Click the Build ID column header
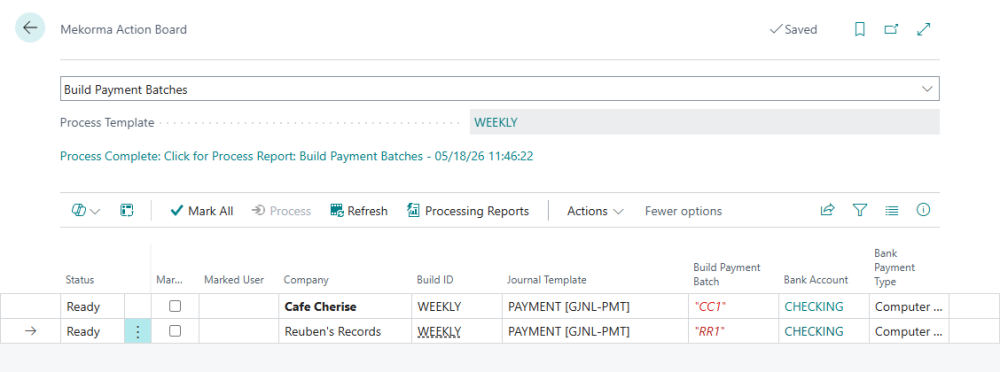 pyautogui.click(x=435, y=279)
